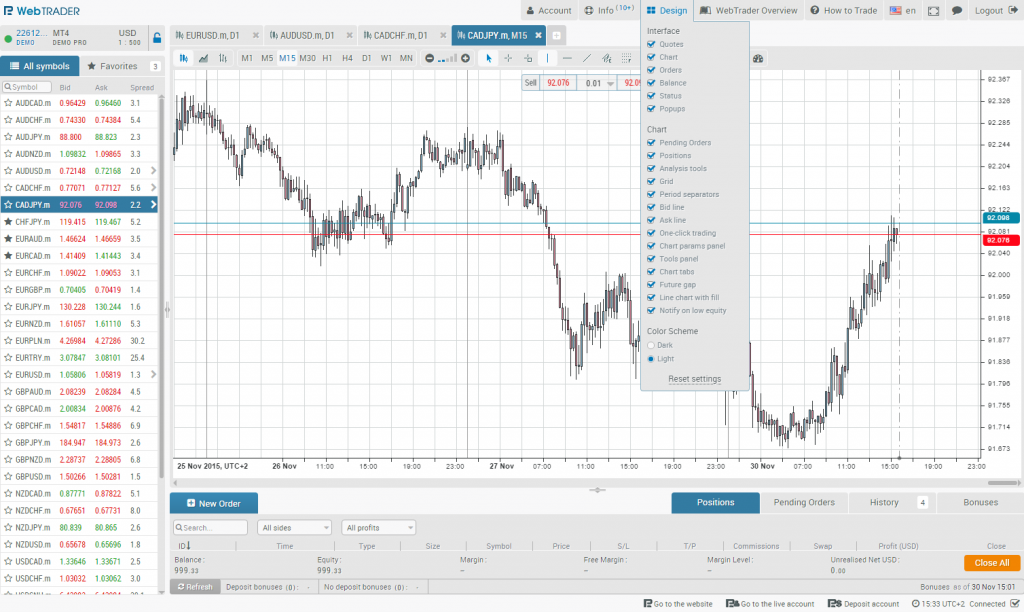Select the vertical line drawing tool
Viewport: 1024px width, 612px height.
pyautogui.click(x=547, y=58)
